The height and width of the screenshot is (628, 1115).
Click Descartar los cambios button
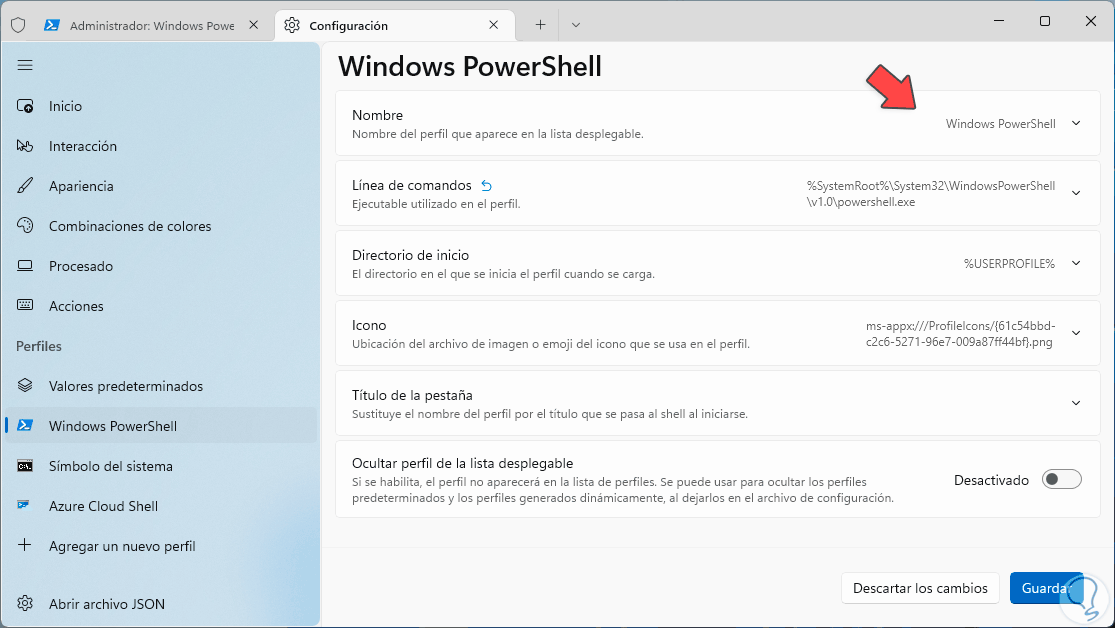[x=920, y=588]
